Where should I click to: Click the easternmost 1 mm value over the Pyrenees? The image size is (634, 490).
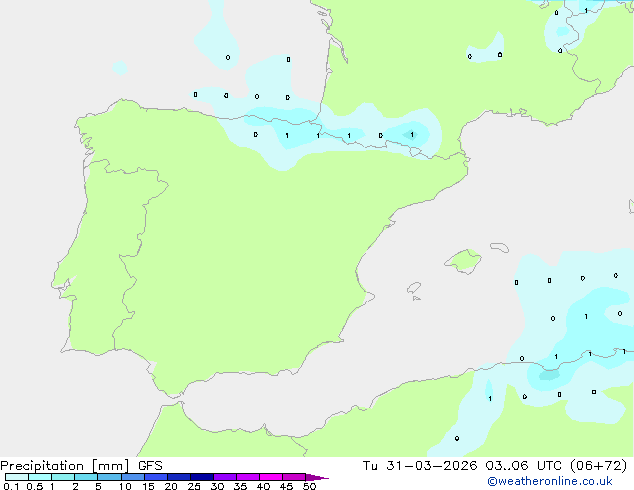click(x=411, y=134)
